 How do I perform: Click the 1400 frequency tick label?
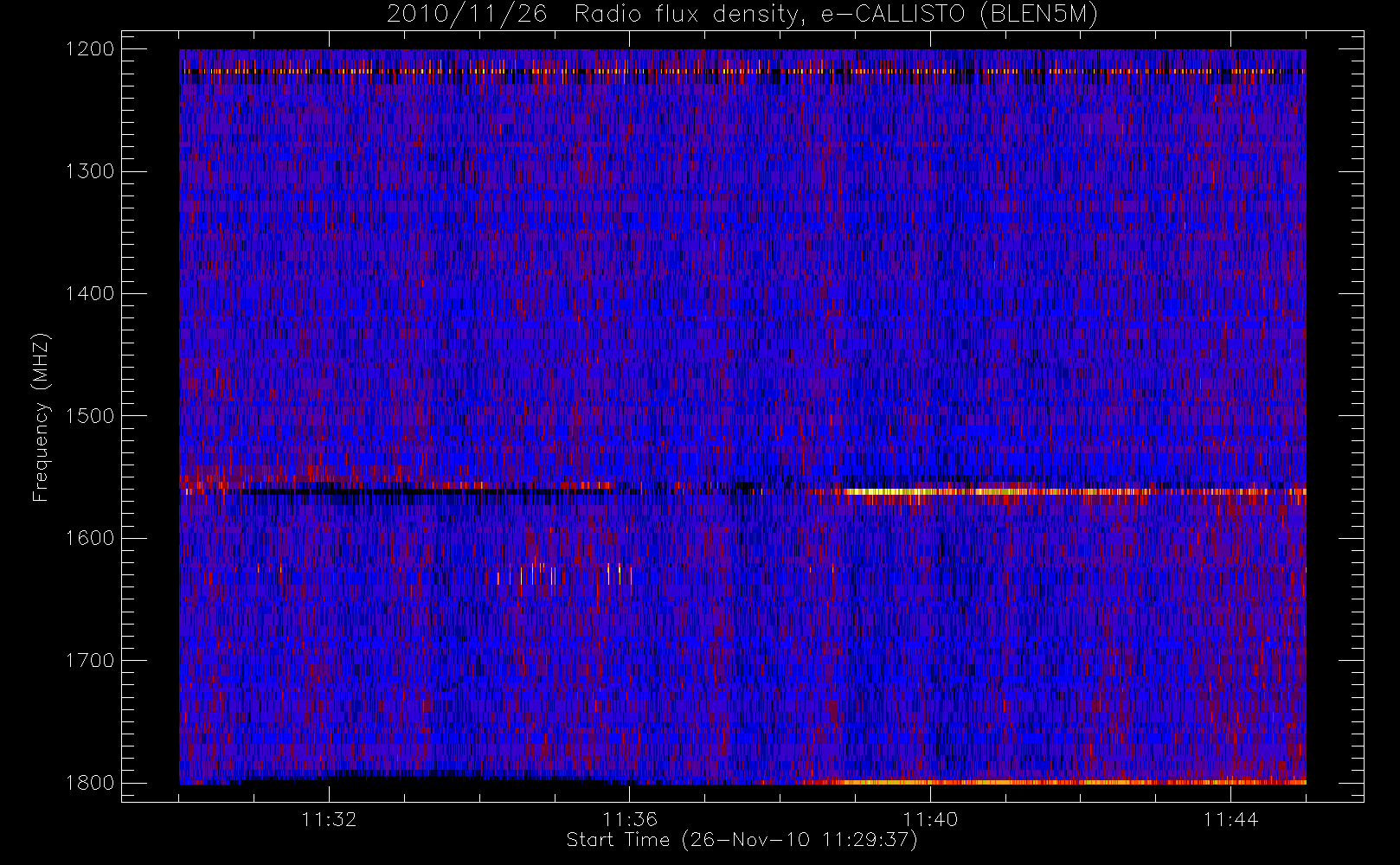90,294
